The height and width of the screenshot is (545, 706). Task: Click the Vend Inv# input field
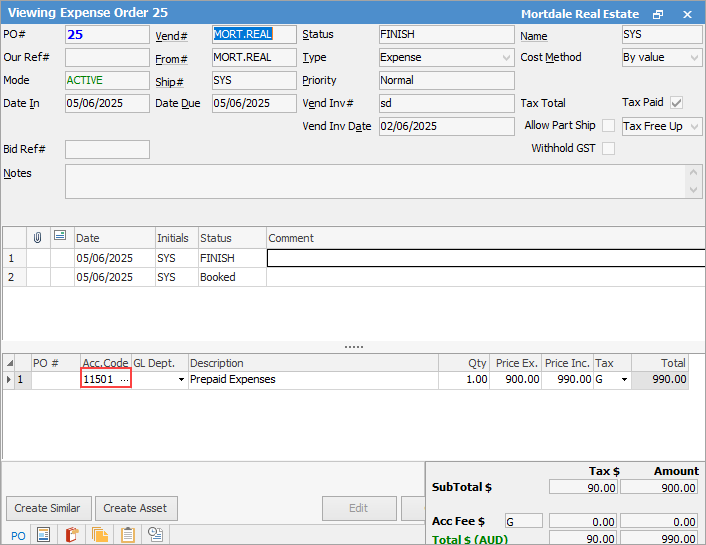(446, 104)
